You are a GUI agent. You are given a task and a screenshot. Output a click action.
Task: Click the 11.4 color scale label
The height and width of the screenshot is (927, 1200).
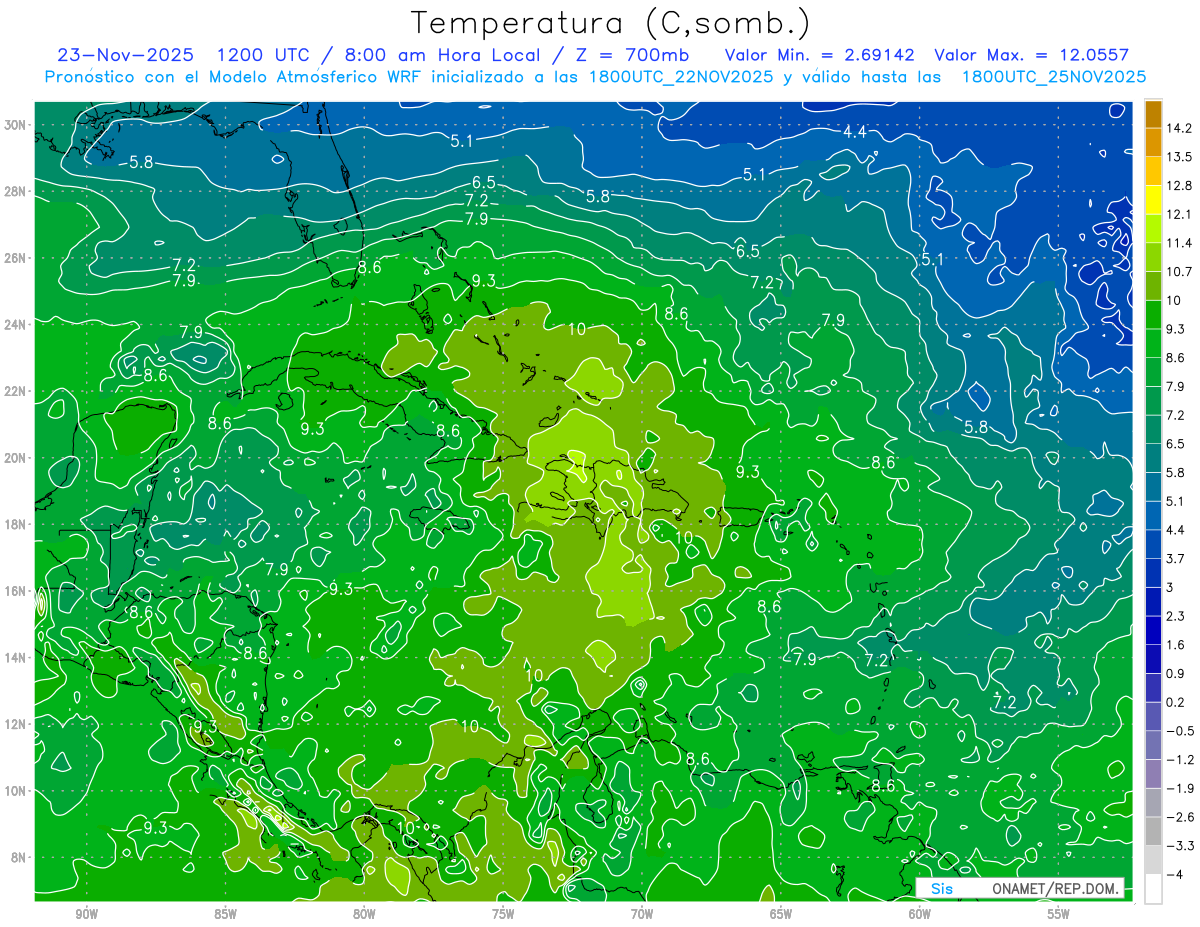(1178, 243)
